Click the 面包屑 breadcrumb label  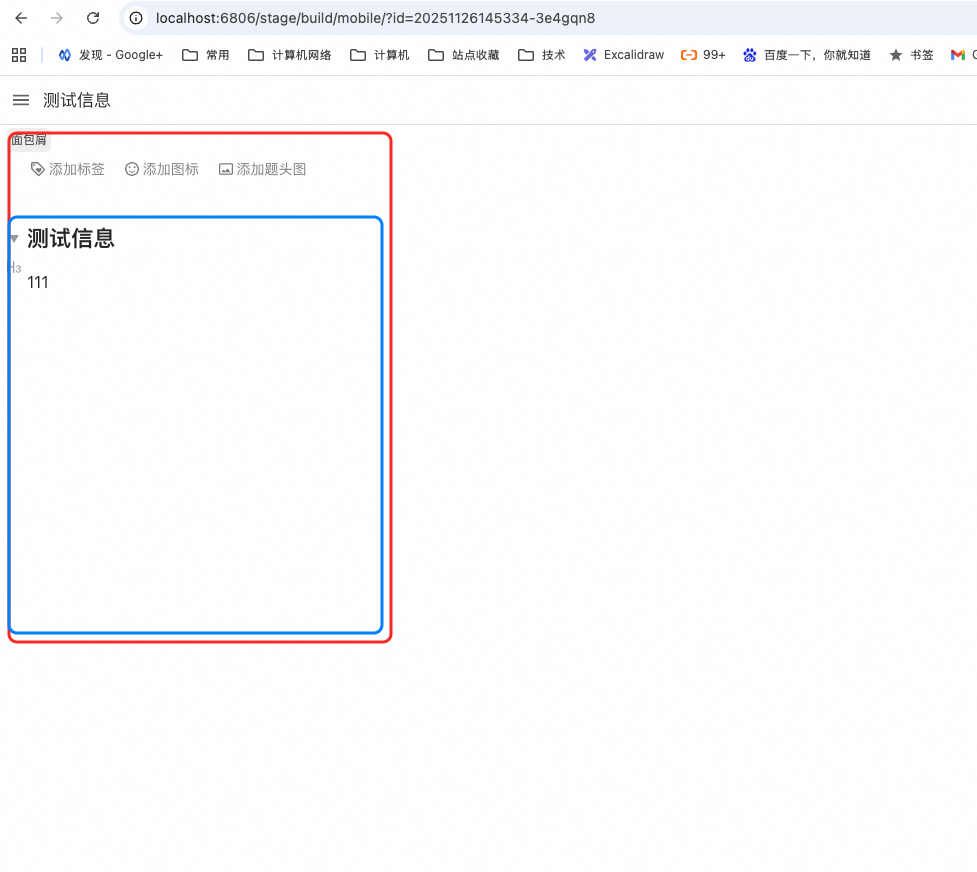pyautogui.click(x=29, y=140)
